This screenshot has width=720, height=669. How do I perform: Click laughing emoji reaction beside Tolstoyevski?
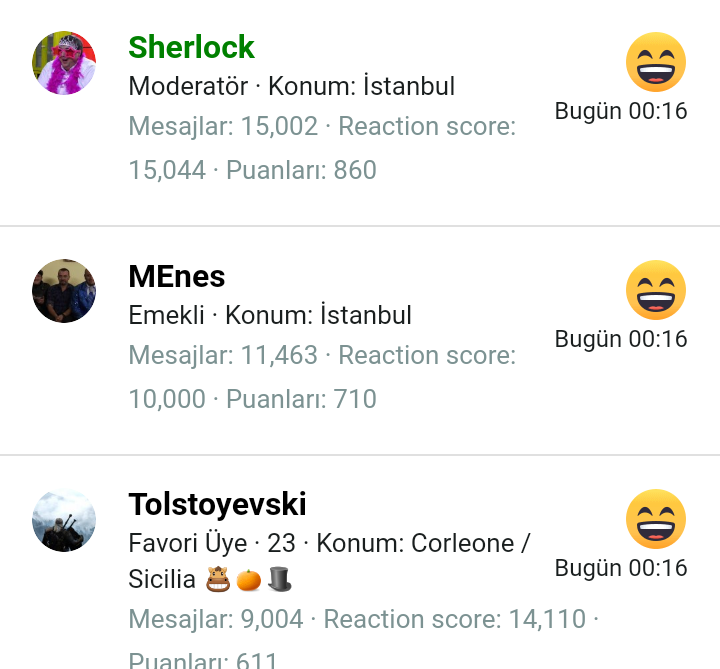point(656,519)
